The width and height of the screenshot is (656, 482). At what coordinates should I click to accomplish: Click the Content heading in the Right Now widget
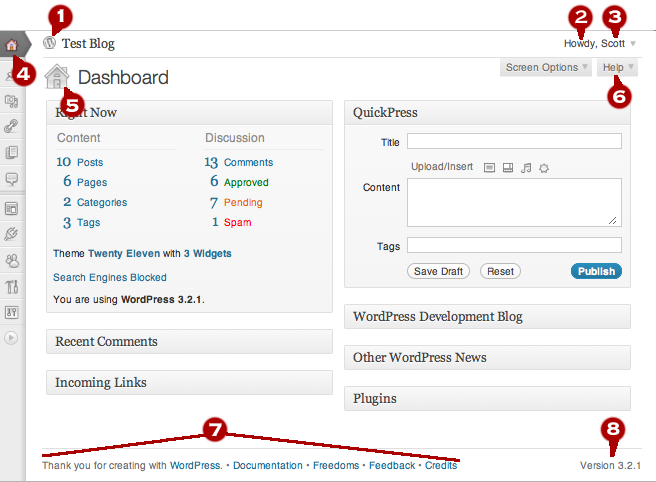(x=79, y=138)
